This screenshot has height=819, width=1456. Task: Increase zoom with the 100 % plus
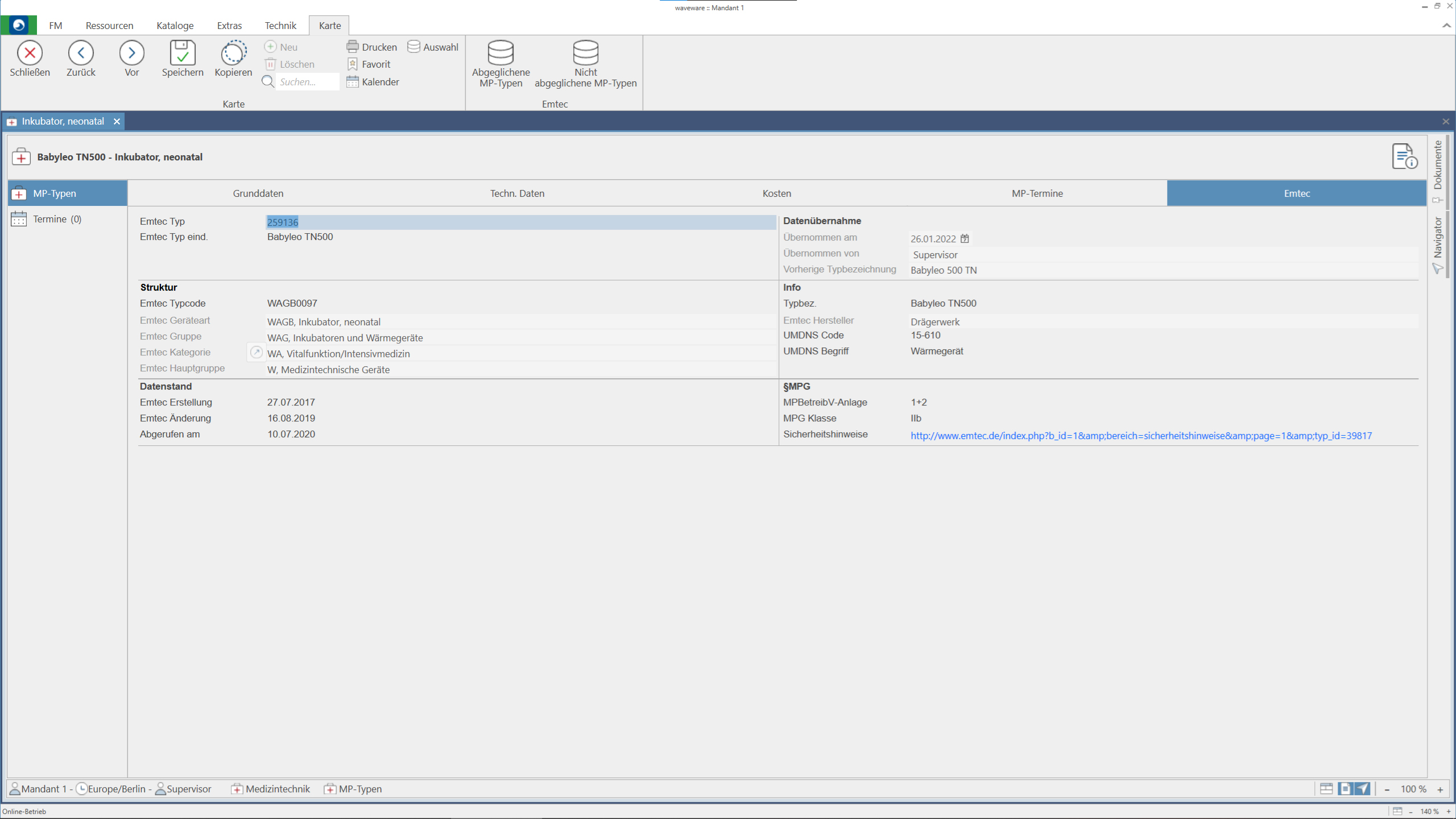pyautogui.click(x=1440, y=789)
